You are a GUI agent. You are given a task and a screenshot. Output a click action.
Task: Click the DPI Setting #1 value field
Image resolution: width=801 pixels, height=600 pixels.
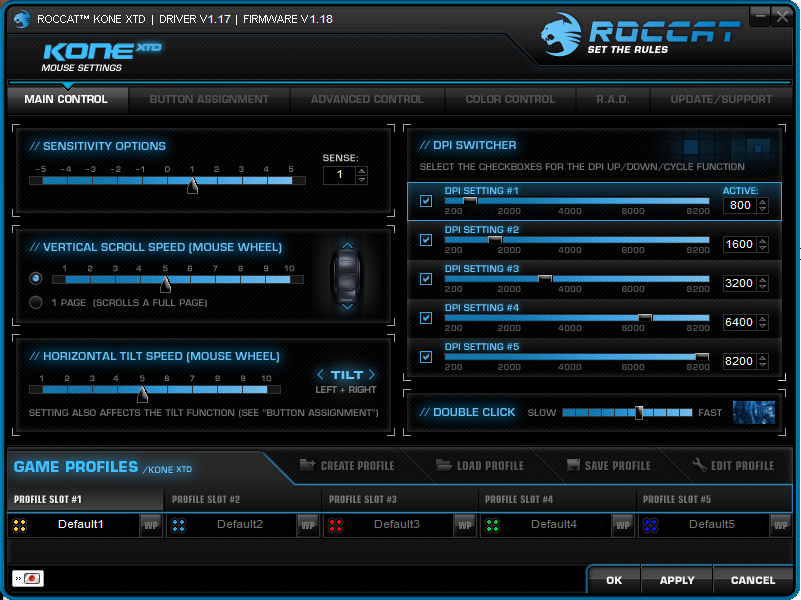[x=740, y=205]
